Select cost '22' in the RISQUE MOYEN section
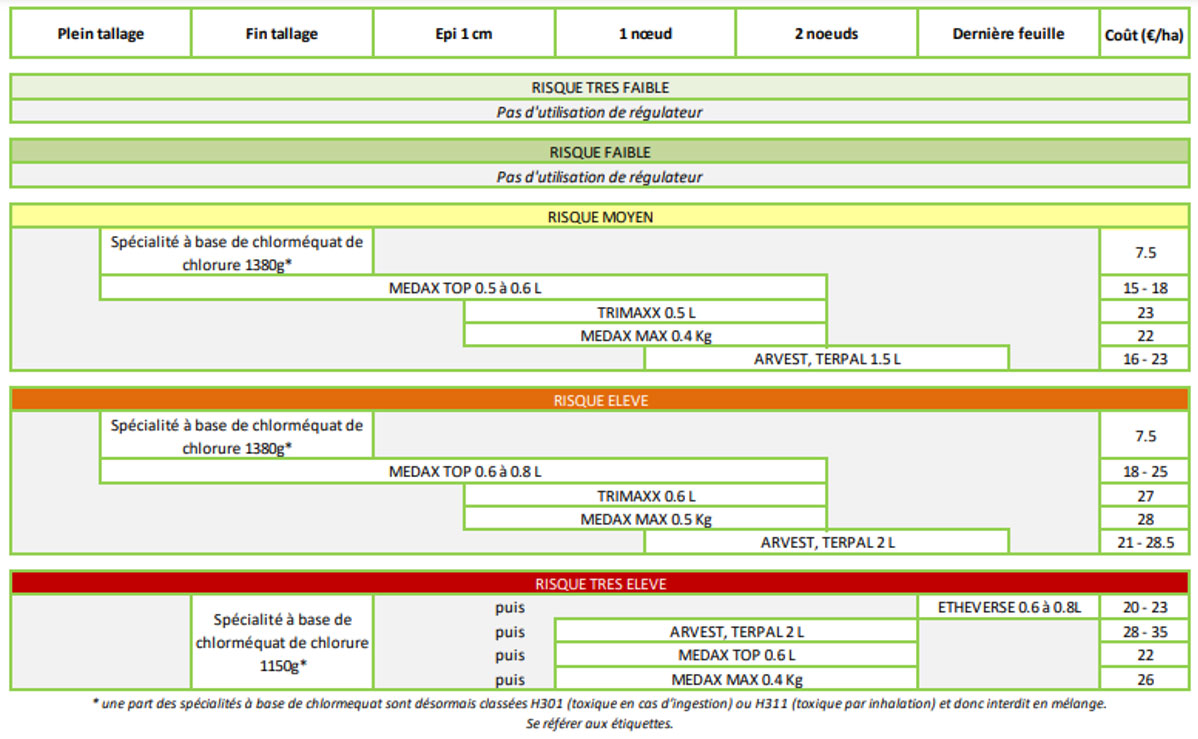The height and width of the screenshot is (739, 1198). [x=1145, y=335]
